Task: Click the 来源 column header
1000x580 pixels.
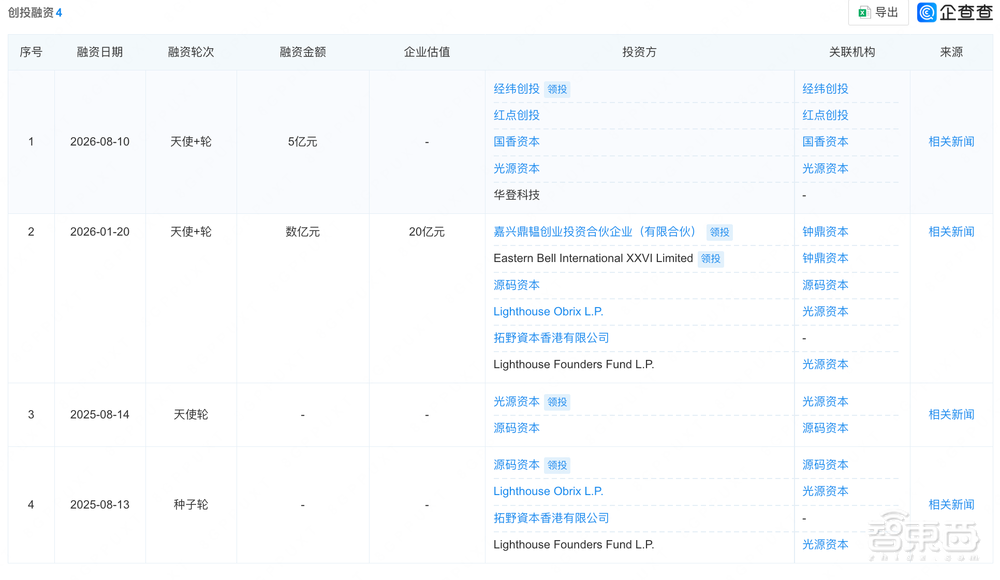Action: point(951,52)
